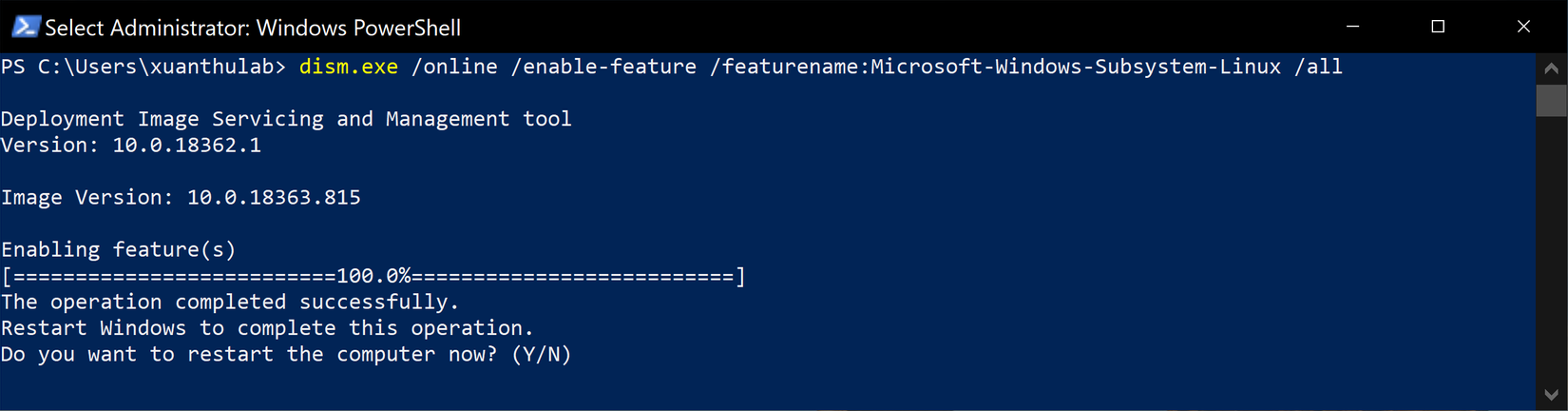Click the Image Version 10.0.18363.815 text
The height and width of the screenshot is (411, 1568).
[x=181, y=198]
